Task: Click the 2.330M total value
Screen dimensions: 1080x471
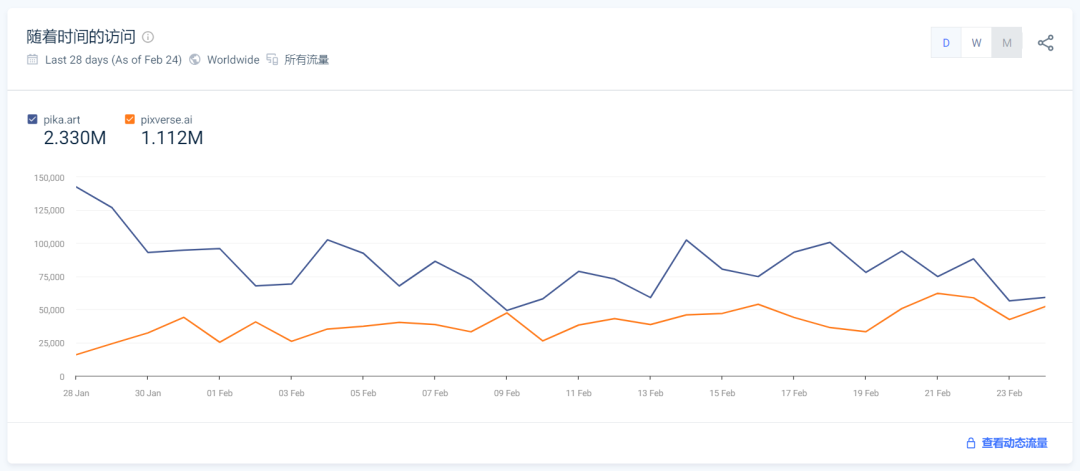Action: pyautogui.click(x=74, y=138)
